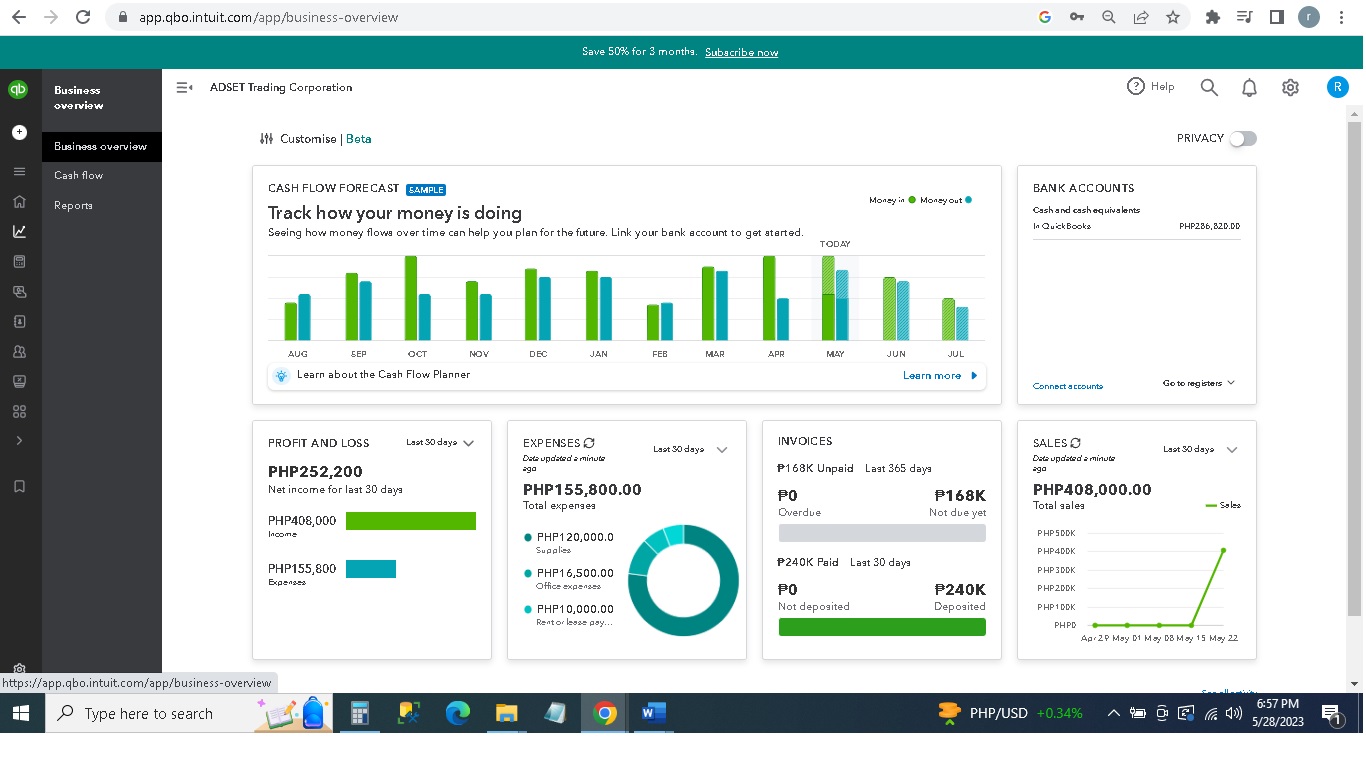Screen dimensions: 1366x768
Task: Click the expenses donut chart
Action: [684, 580]
